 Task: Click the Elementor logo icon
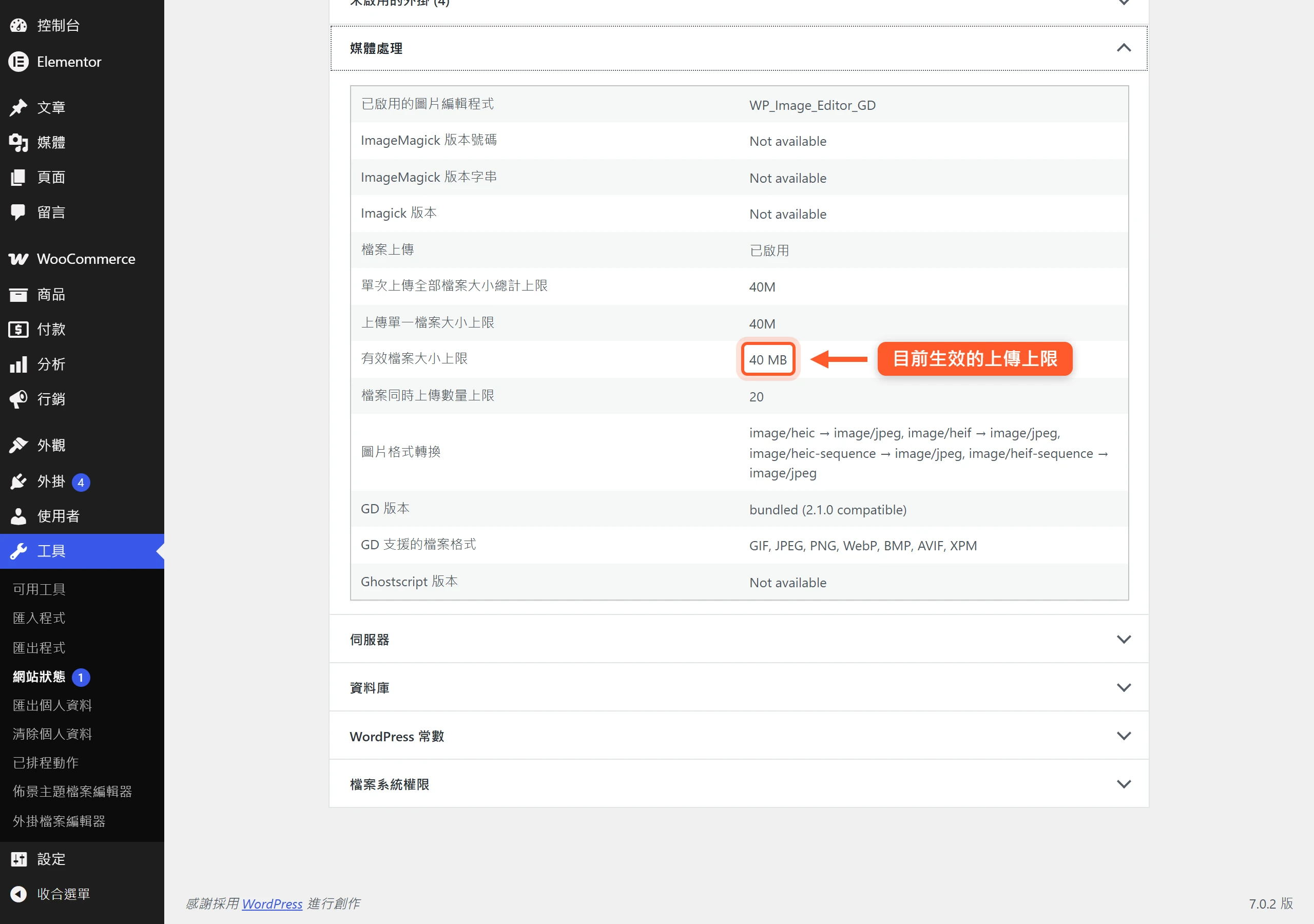click(x=18, y=62)
